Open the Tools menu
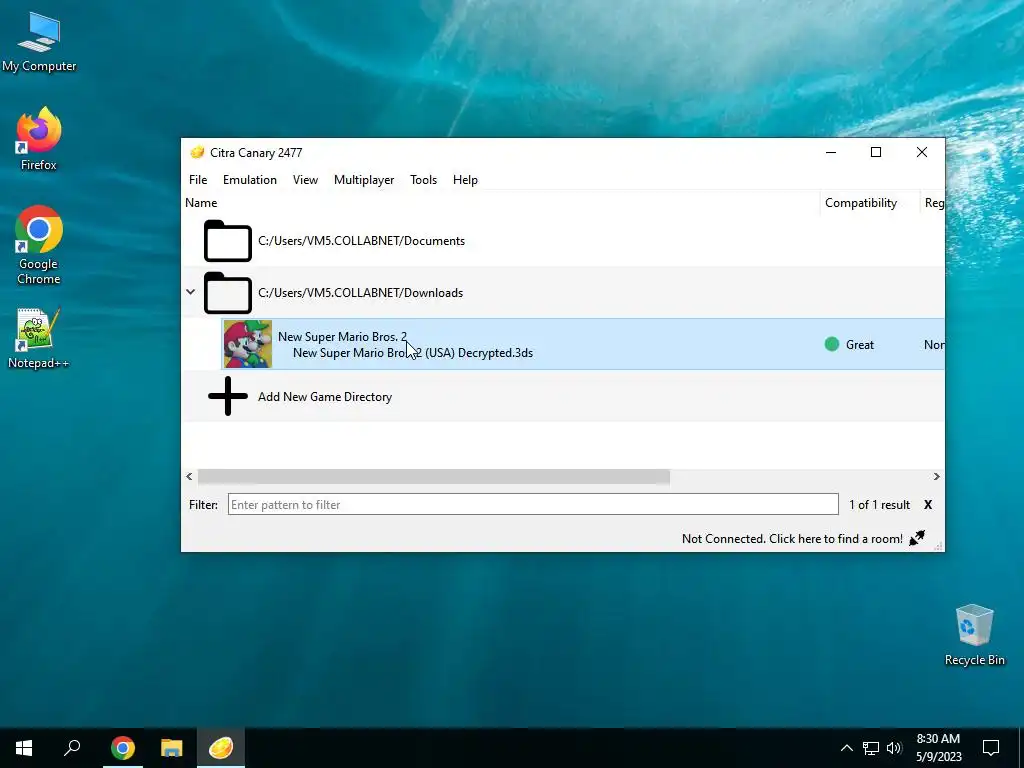The width and height of the screenshot is (1024, 768). pos(423,180)
